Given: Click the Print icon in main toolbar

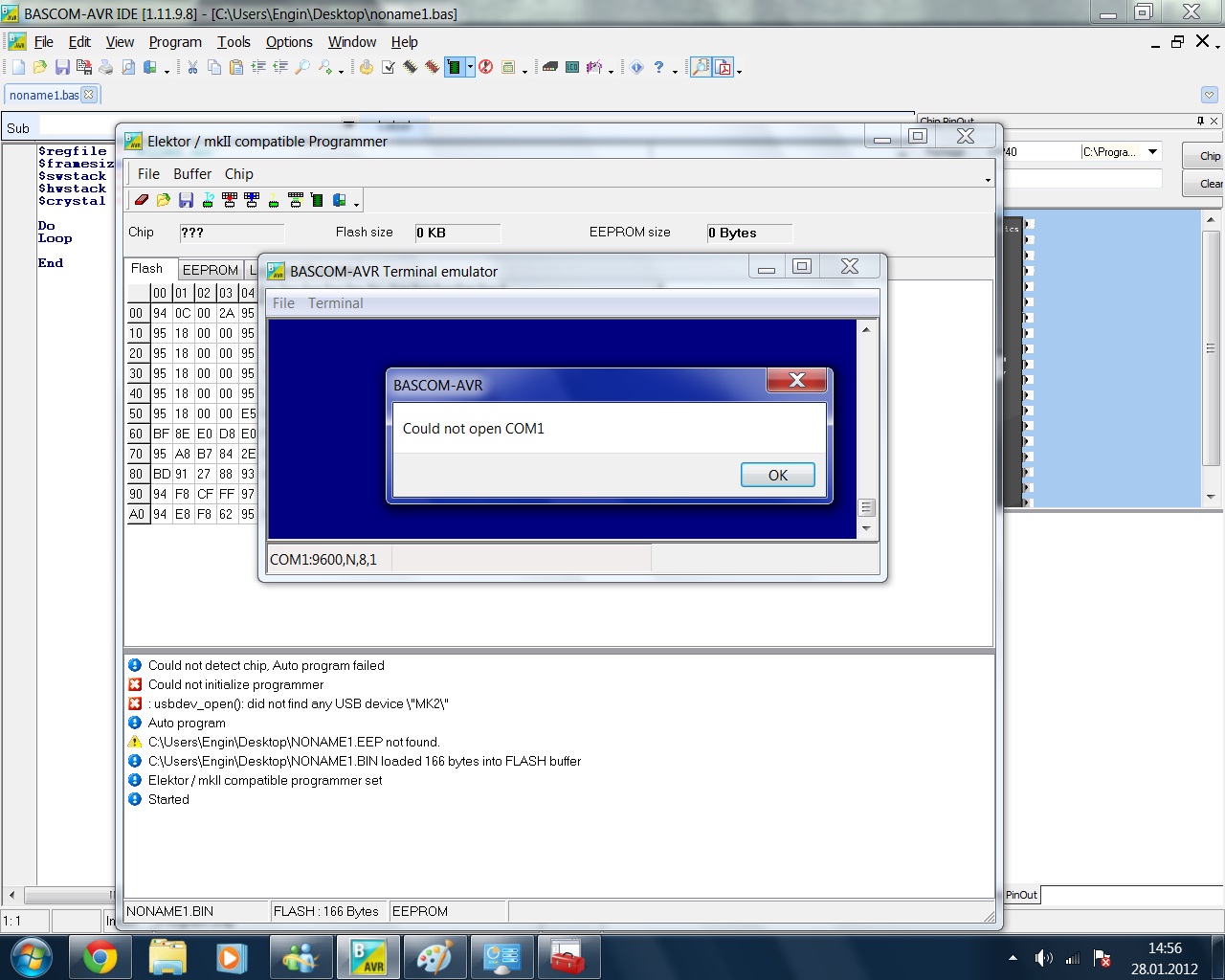Looking at the screenshot, I should click(x=105, y=67).
